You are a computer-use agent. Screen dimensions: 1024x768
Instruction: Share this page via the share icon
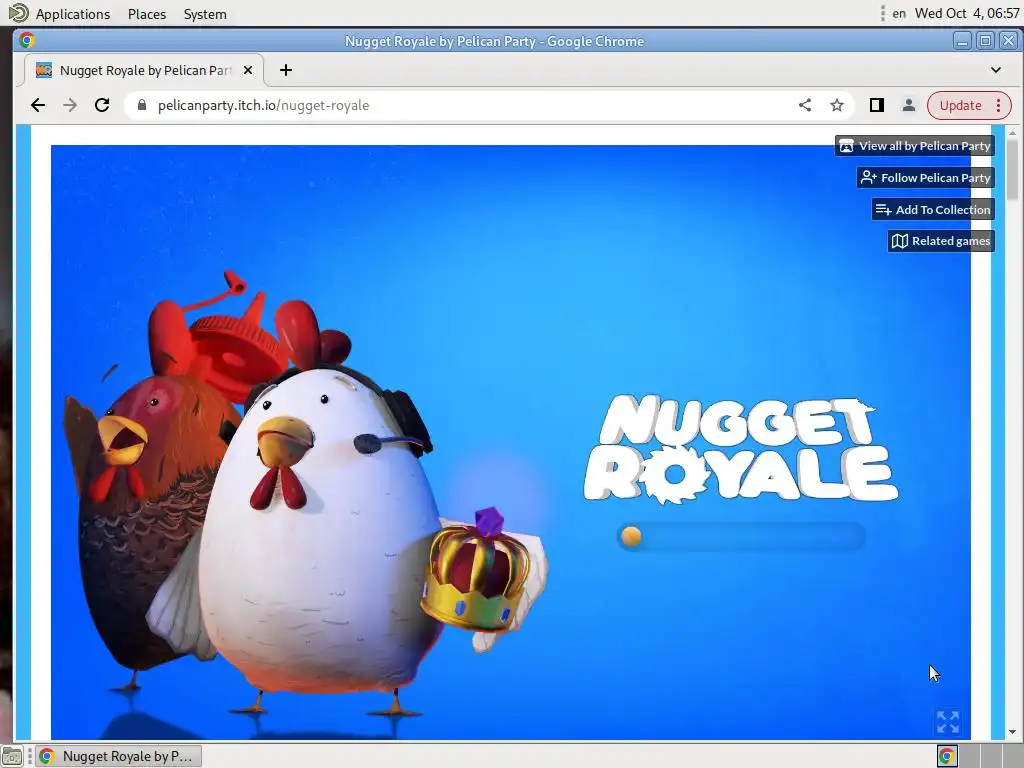[x=805, y=105]
